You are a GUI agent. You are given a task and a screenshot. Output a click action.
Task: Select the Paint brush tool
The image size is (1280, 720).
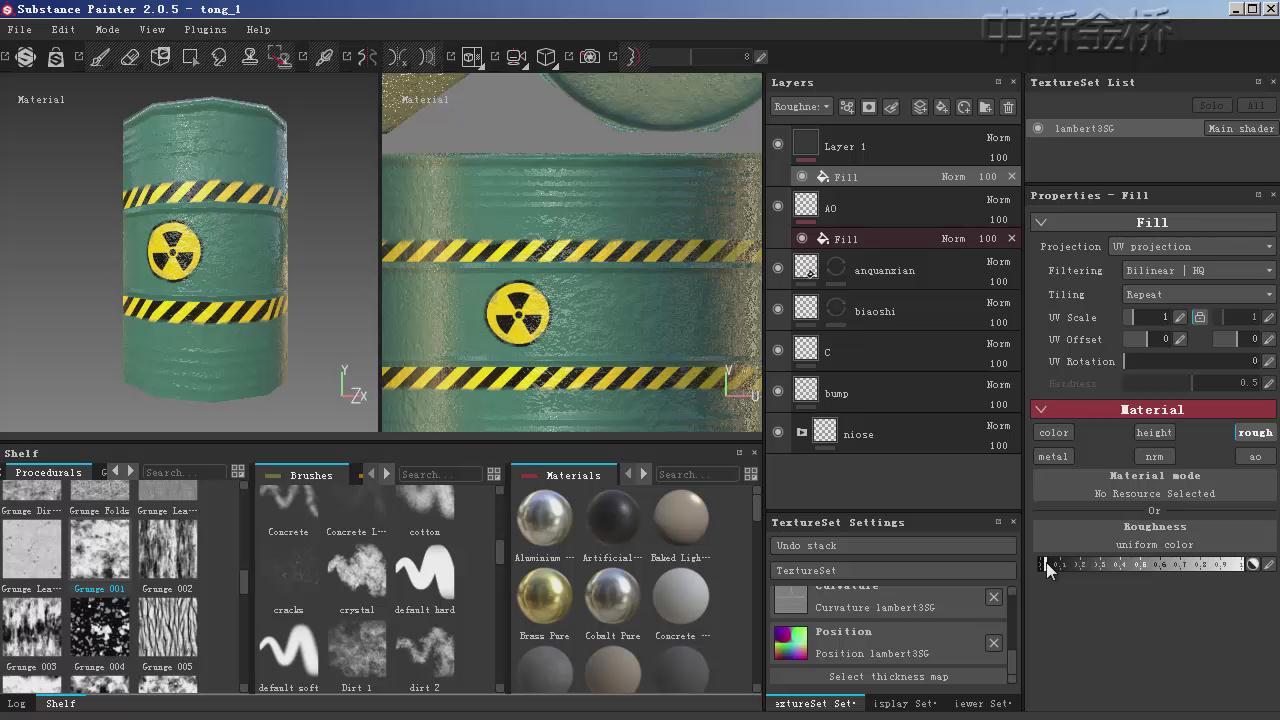click(x=100, y=57)
